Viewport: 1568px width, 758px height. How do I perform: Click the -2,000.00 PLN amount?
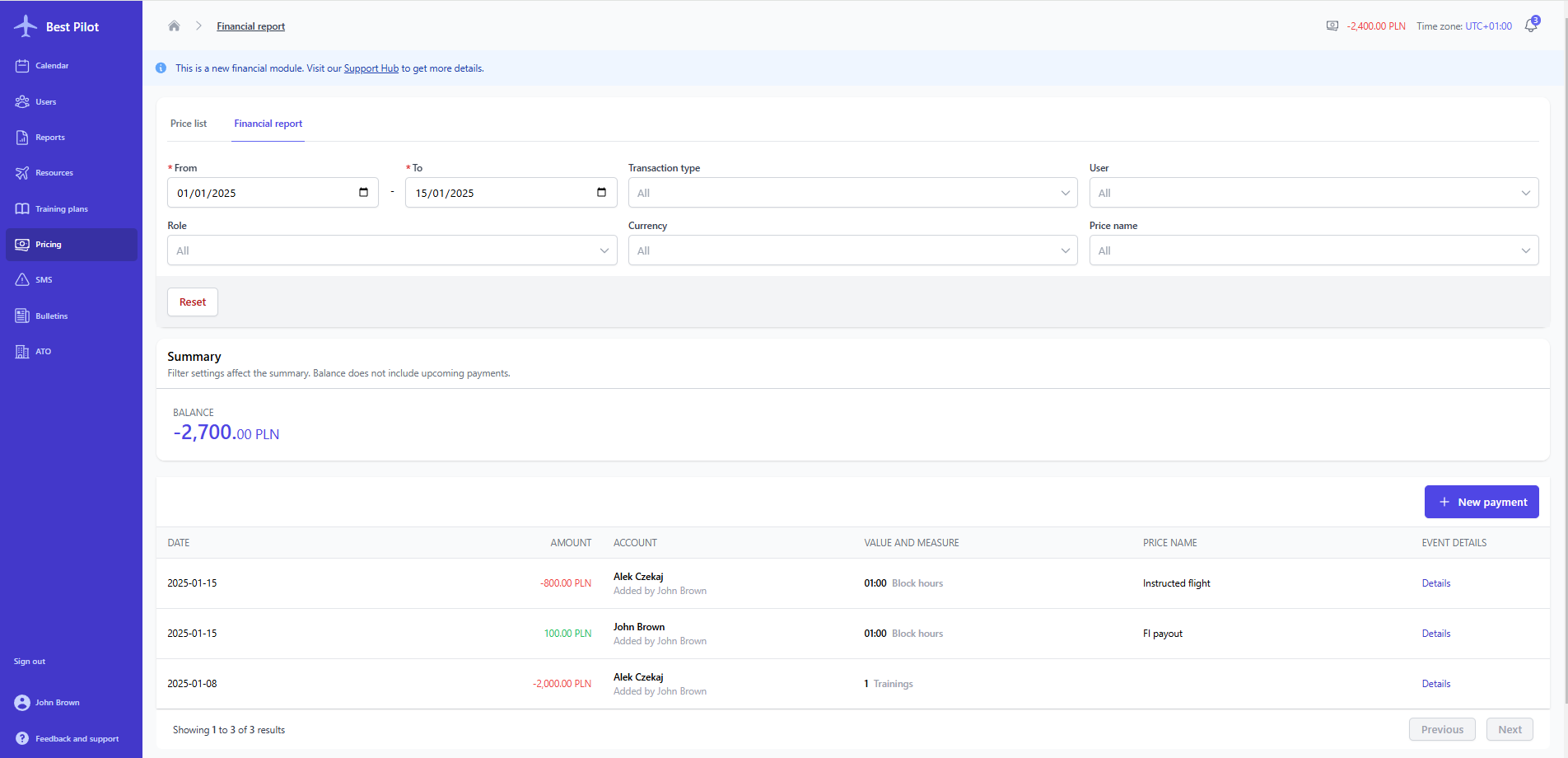click(562, 684)
